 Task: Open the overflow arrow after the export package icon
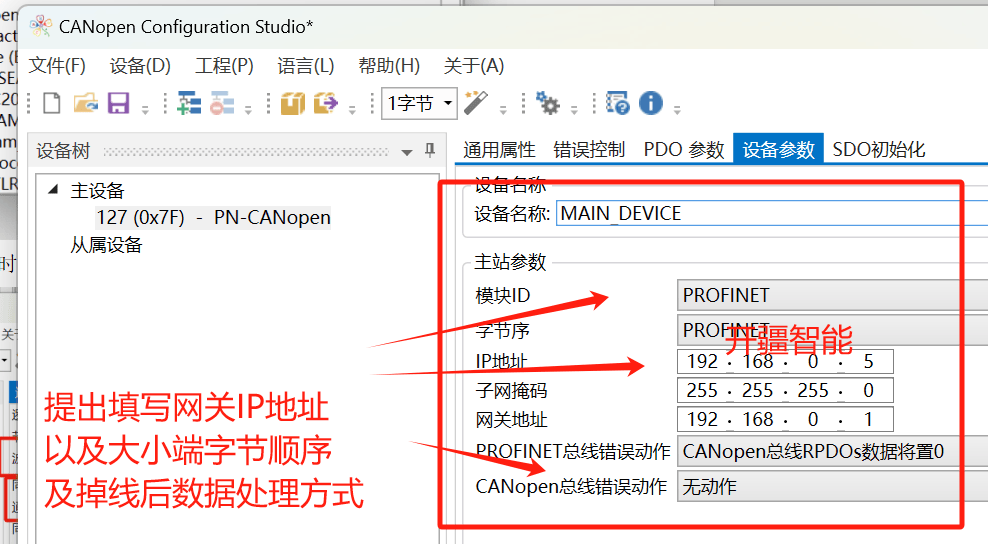(x=352, y=110)
